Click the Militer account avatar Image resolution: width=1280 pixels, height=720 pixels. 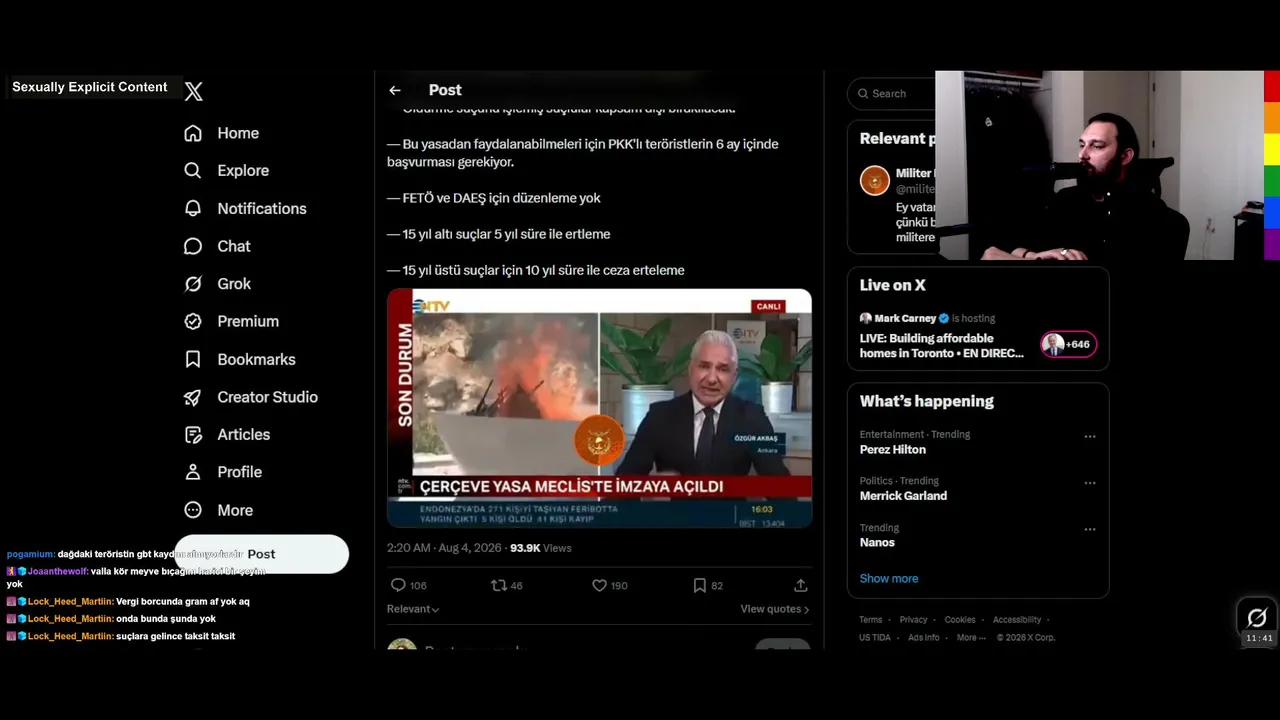click(875, 181)
